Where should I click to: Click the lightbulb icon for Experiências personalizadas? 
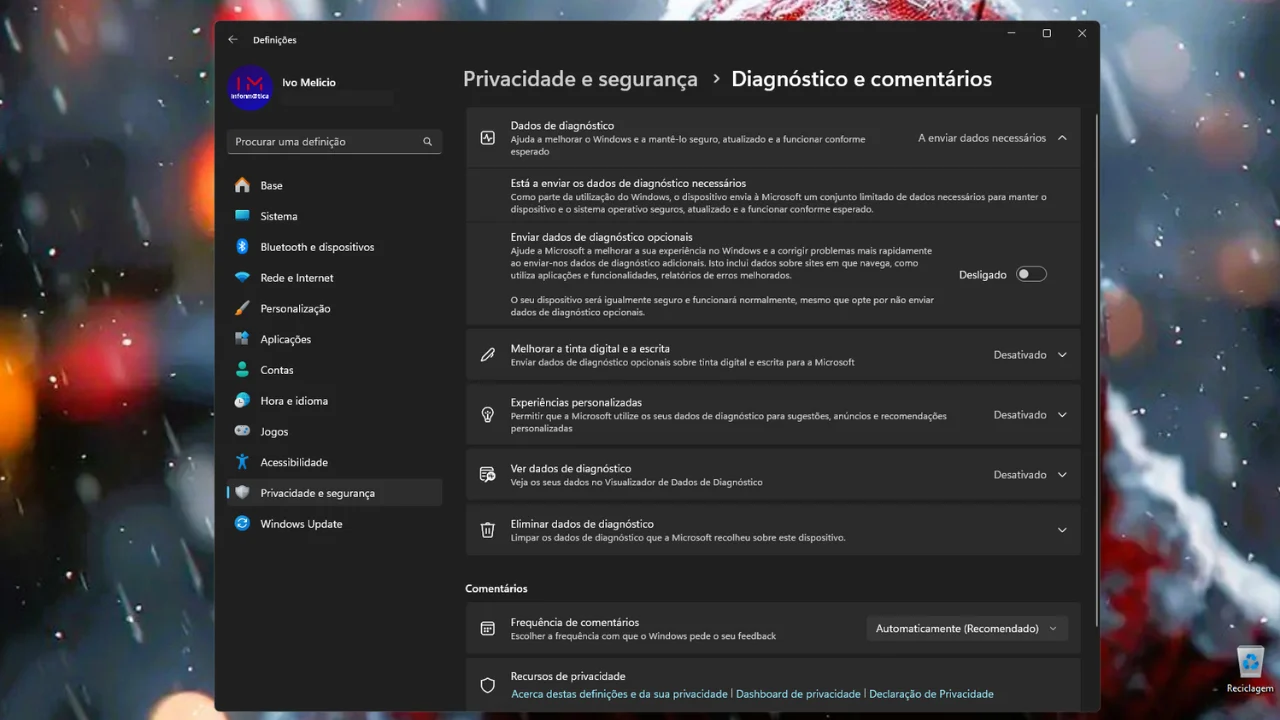tap(488, 415)
